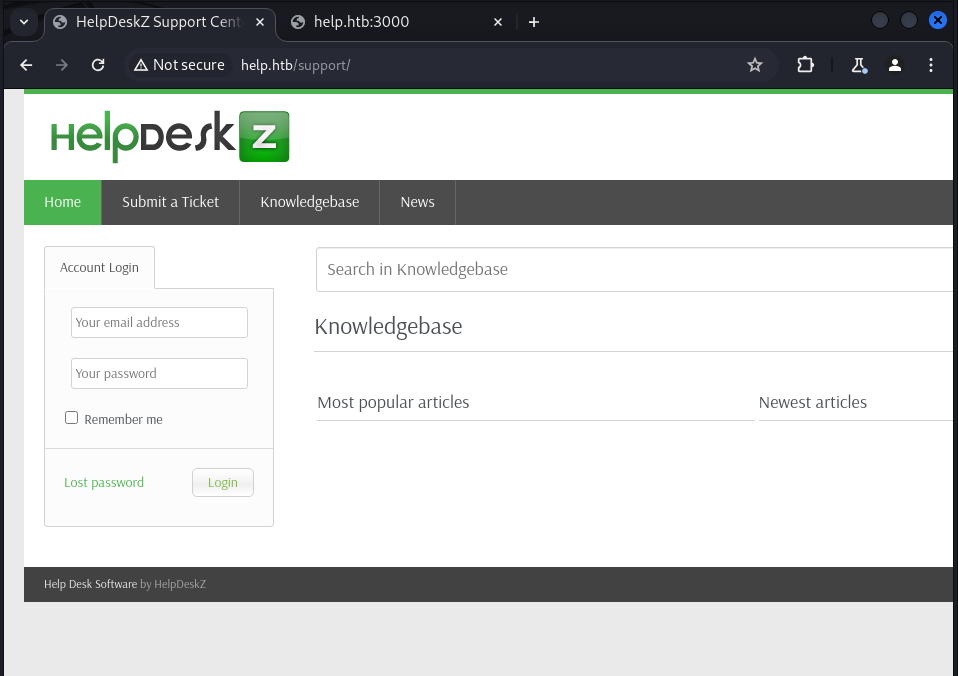Tick the Remember me checkbox

tap(71, 418)
